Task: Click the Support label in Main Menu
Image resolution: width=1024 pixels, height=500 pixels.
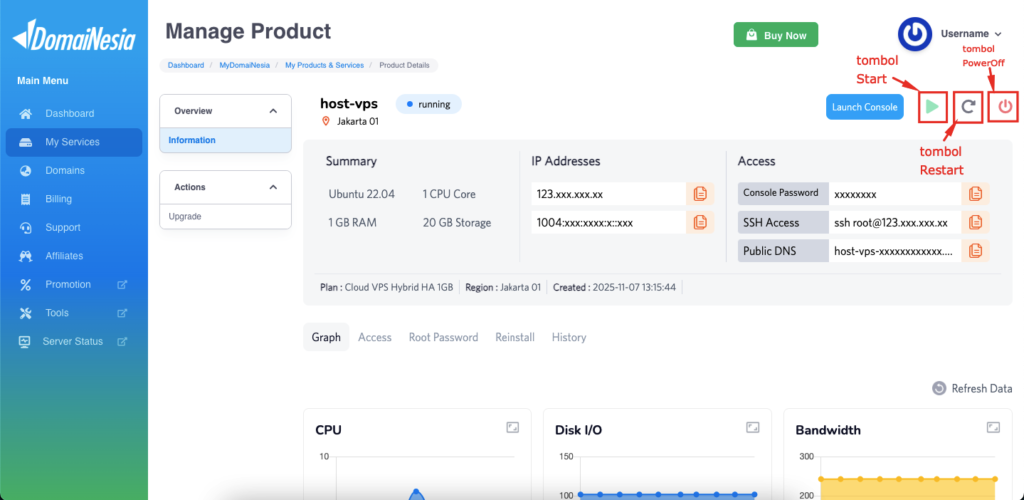Action: tap(63, 228)
